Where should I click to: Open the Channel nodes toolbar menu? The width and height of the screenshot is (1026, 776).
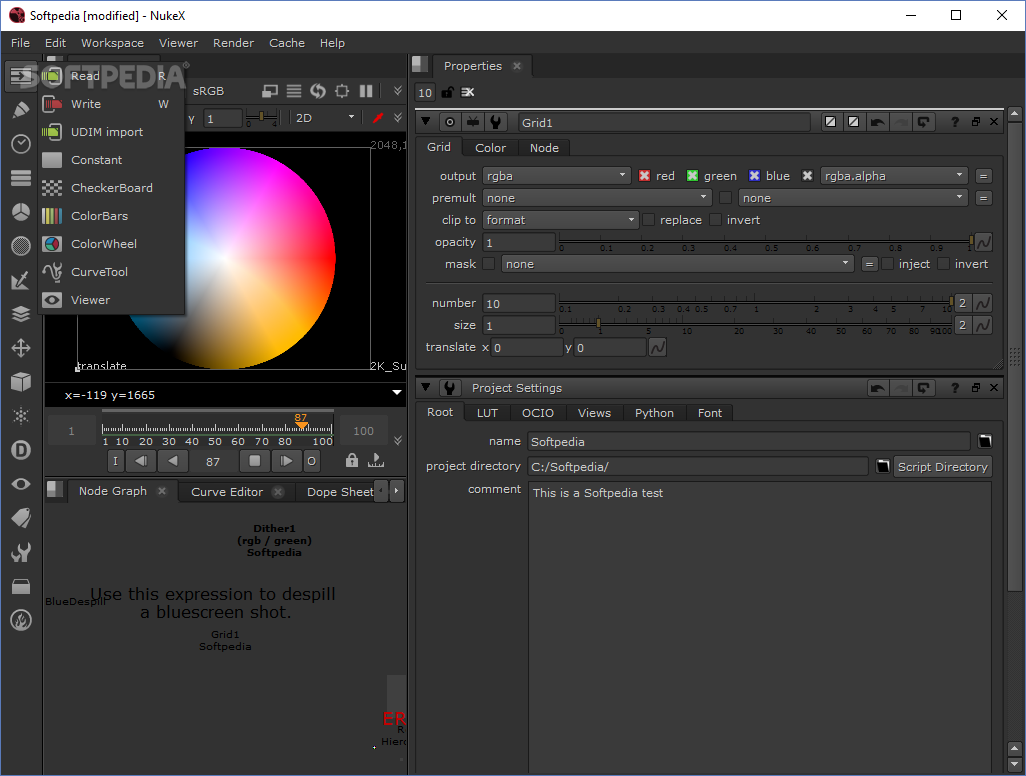point(21,177)
